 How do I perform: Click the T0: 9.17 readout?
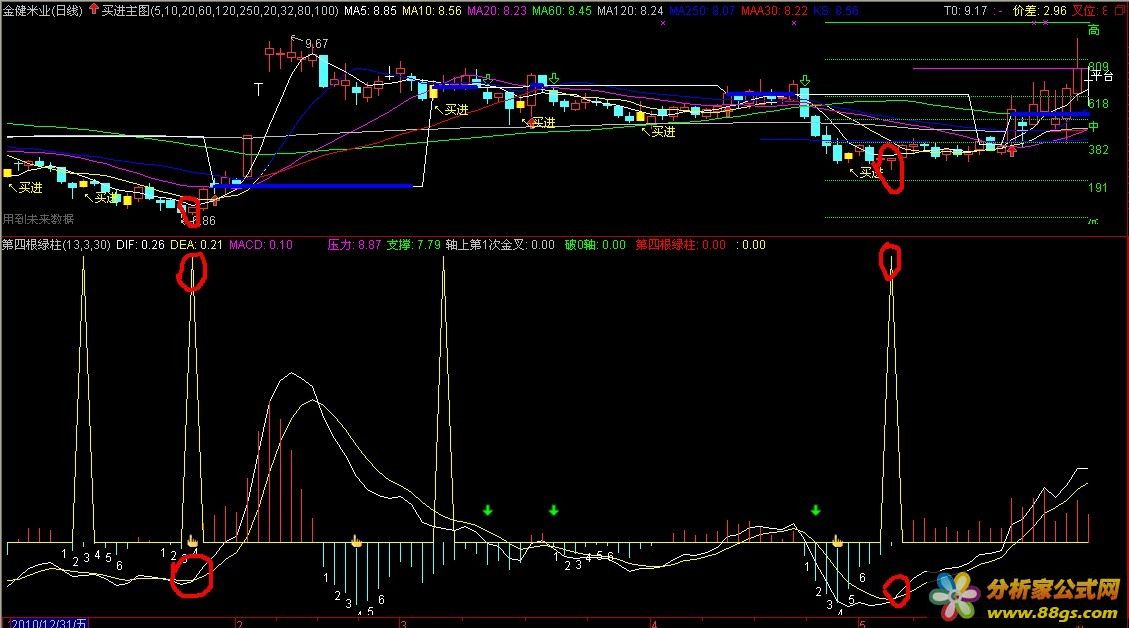click(x=965, y=10)
